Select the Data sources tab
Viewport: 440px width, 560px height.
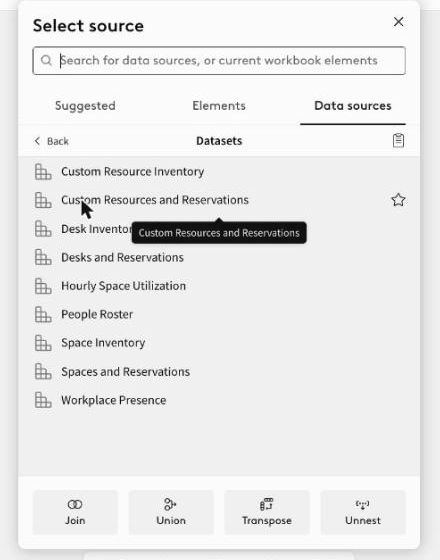(353, 106)
